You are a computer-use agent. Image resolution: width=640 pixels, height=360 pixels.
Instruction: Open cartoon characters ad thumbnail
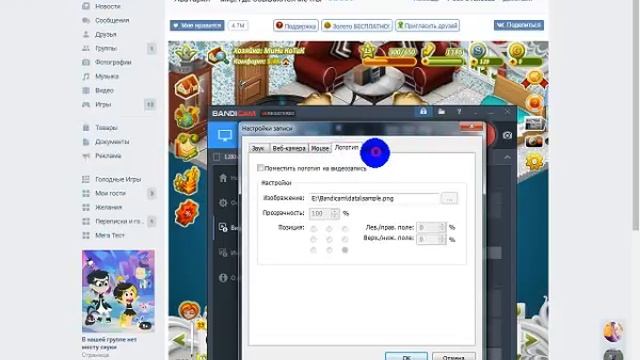coord(118,291)
